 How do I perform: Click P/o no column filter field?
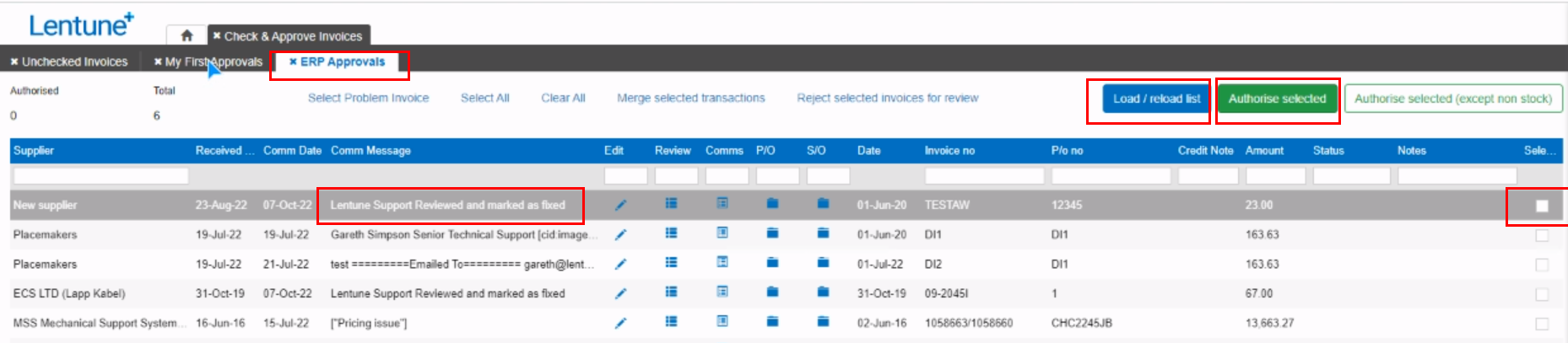[x=1111, y=175]
